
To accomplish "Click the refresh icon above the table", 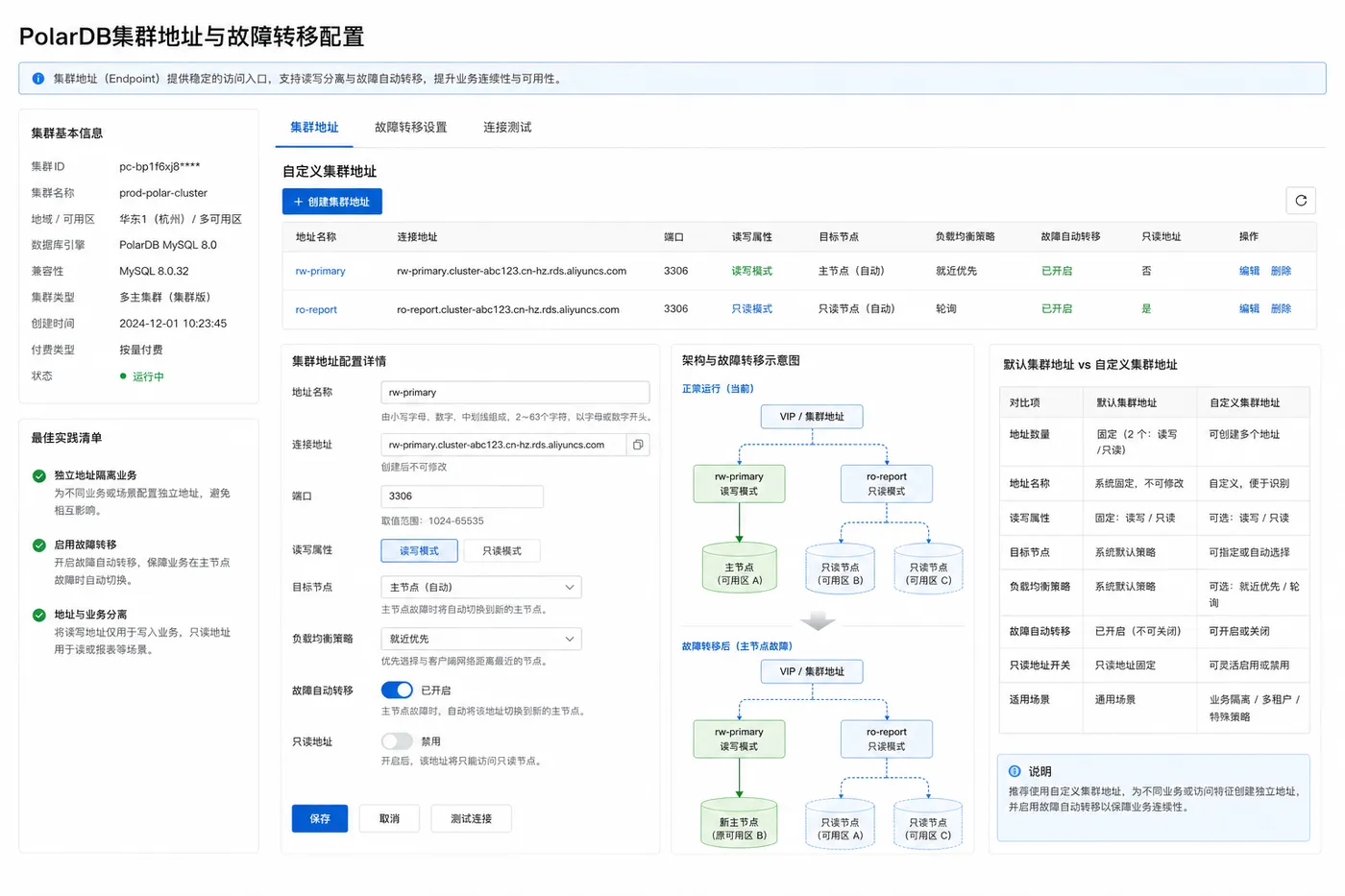I will (1301, 201).
